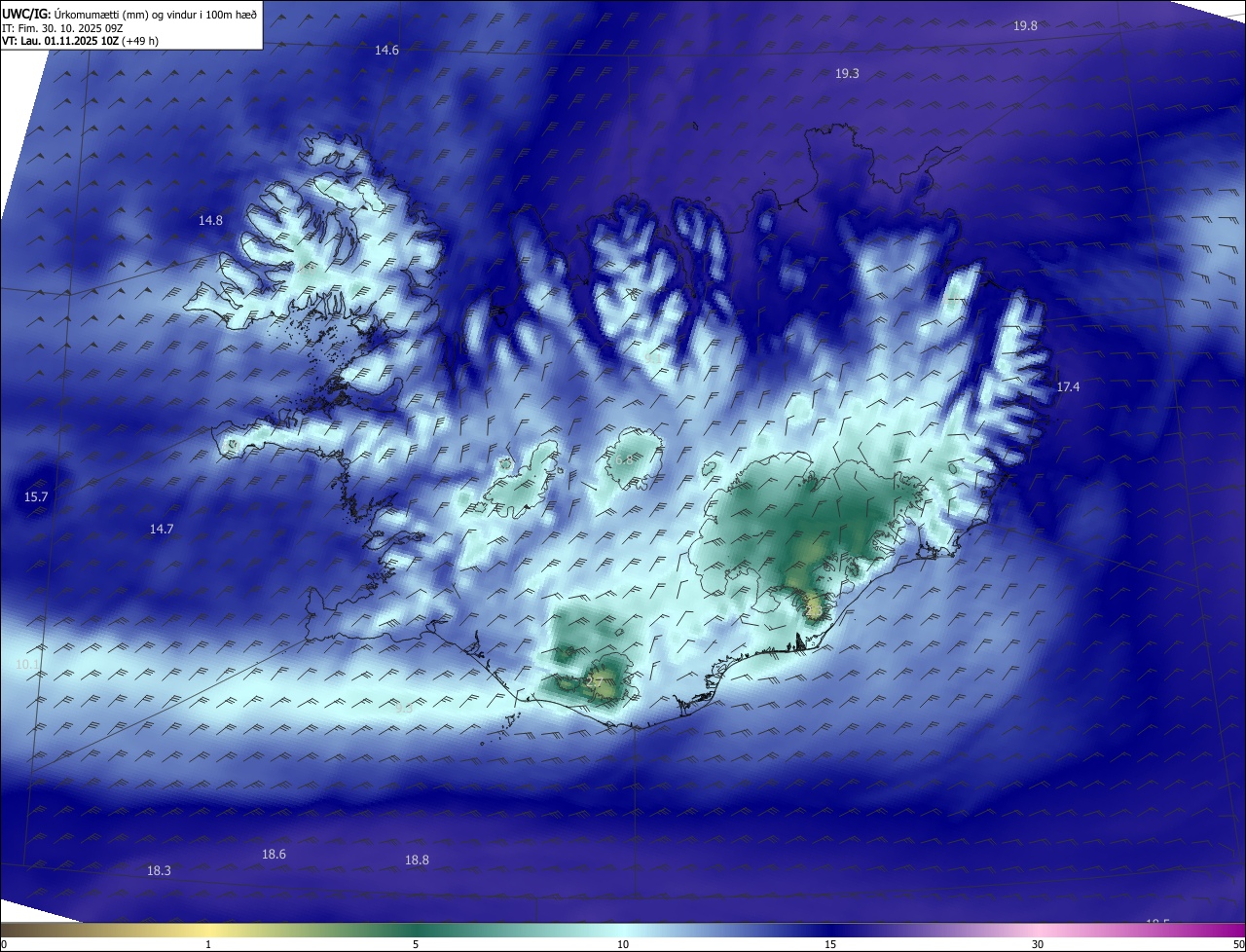
Task: Click the 15.7 value in the dark blue patch
Action: [36, 497]
